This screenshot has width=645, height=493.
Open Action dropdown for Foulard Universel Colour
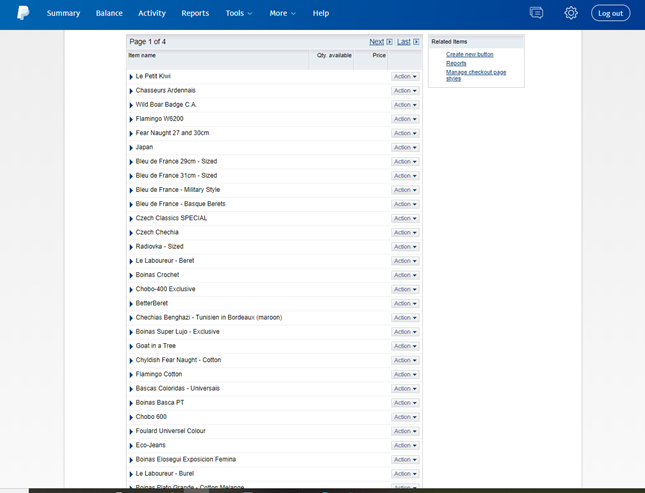click(x=405, y=431)
